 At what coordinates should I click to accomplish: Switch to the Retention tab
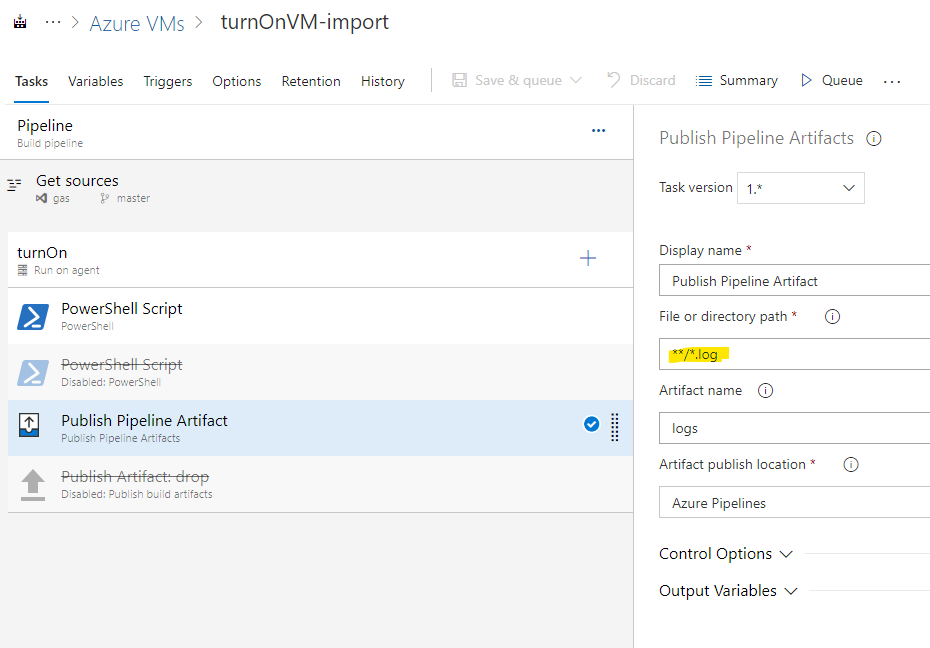coord(311,81)
